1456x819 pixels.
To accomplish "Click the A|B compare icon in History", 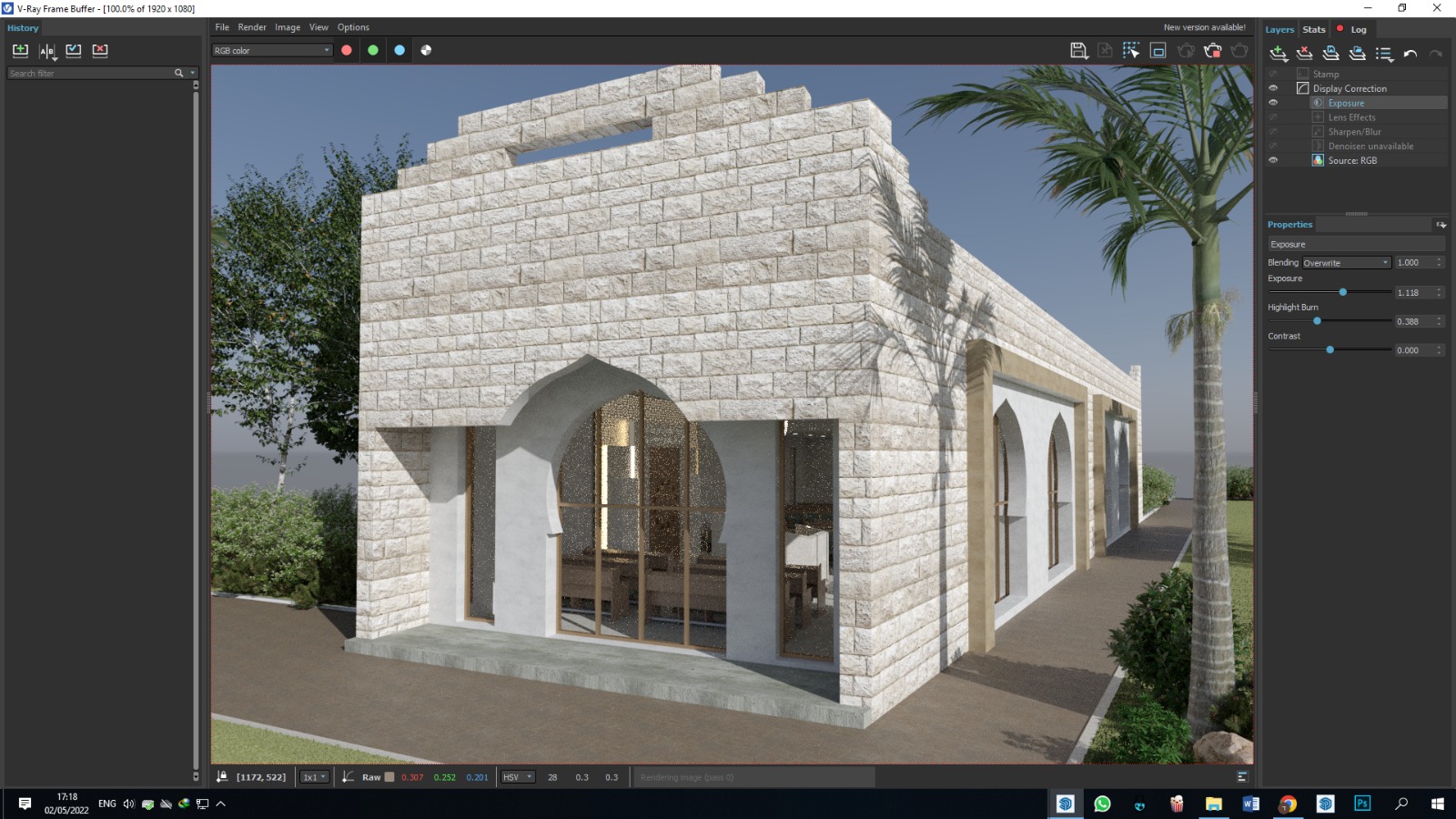I will click(x=47, y=51).
